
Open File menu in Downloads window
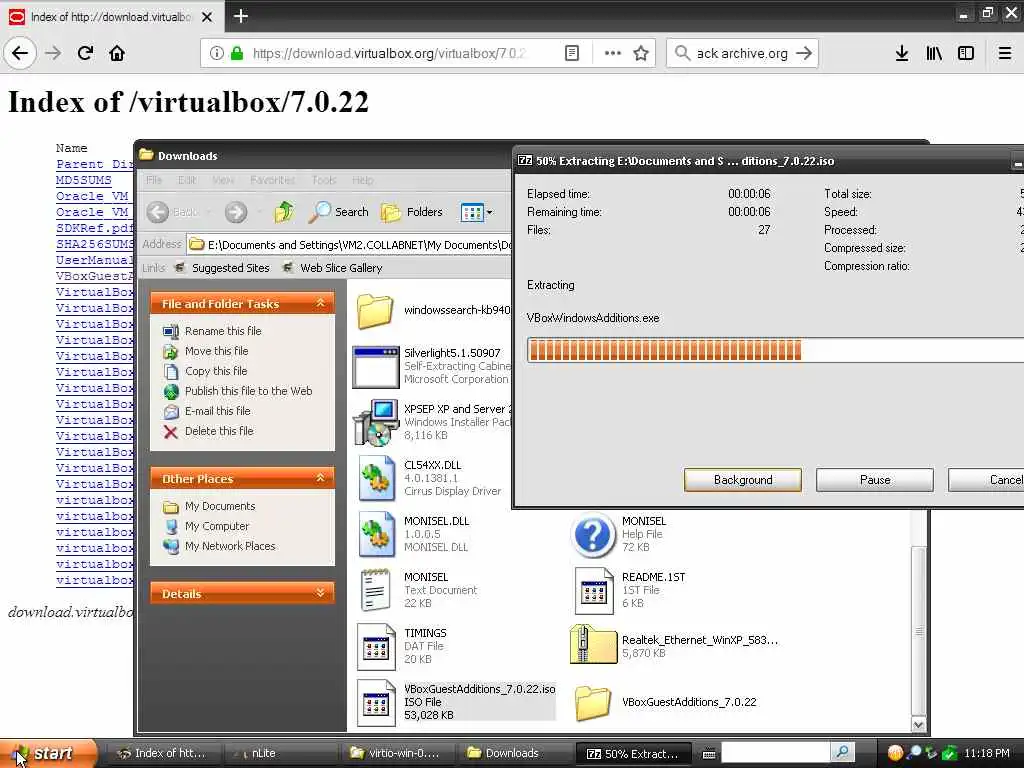pos(154,180)
